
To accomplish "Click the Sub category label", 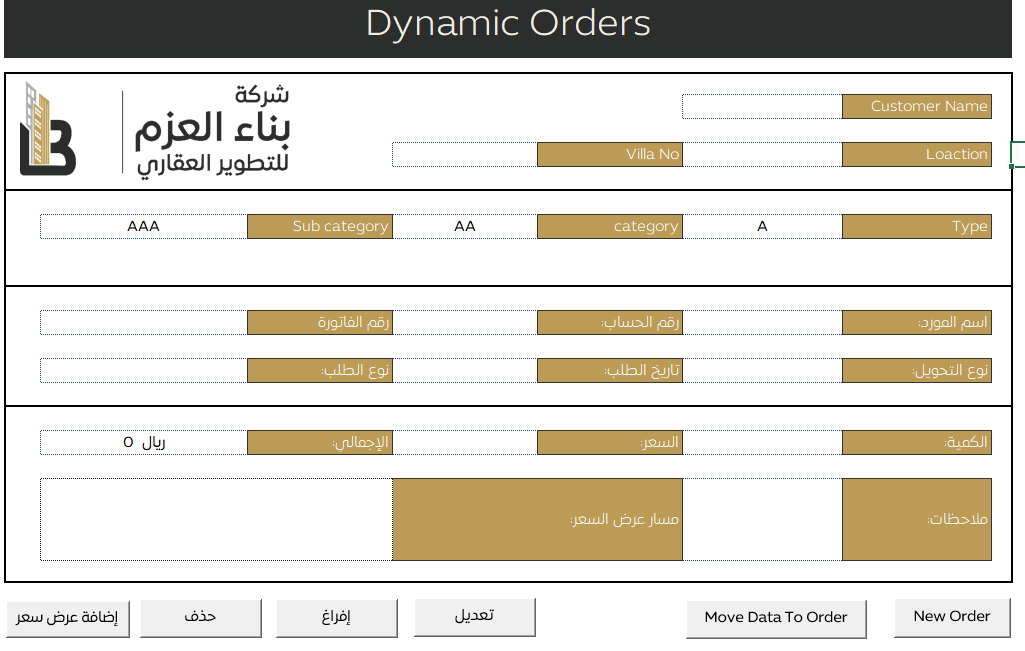I will point(320,227).
